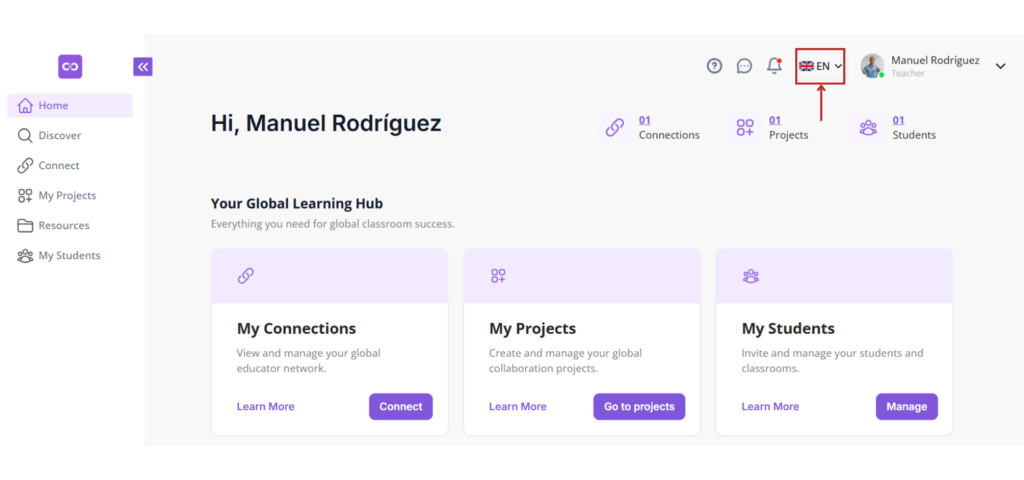Open the notifications bell icon

[775, 66]
